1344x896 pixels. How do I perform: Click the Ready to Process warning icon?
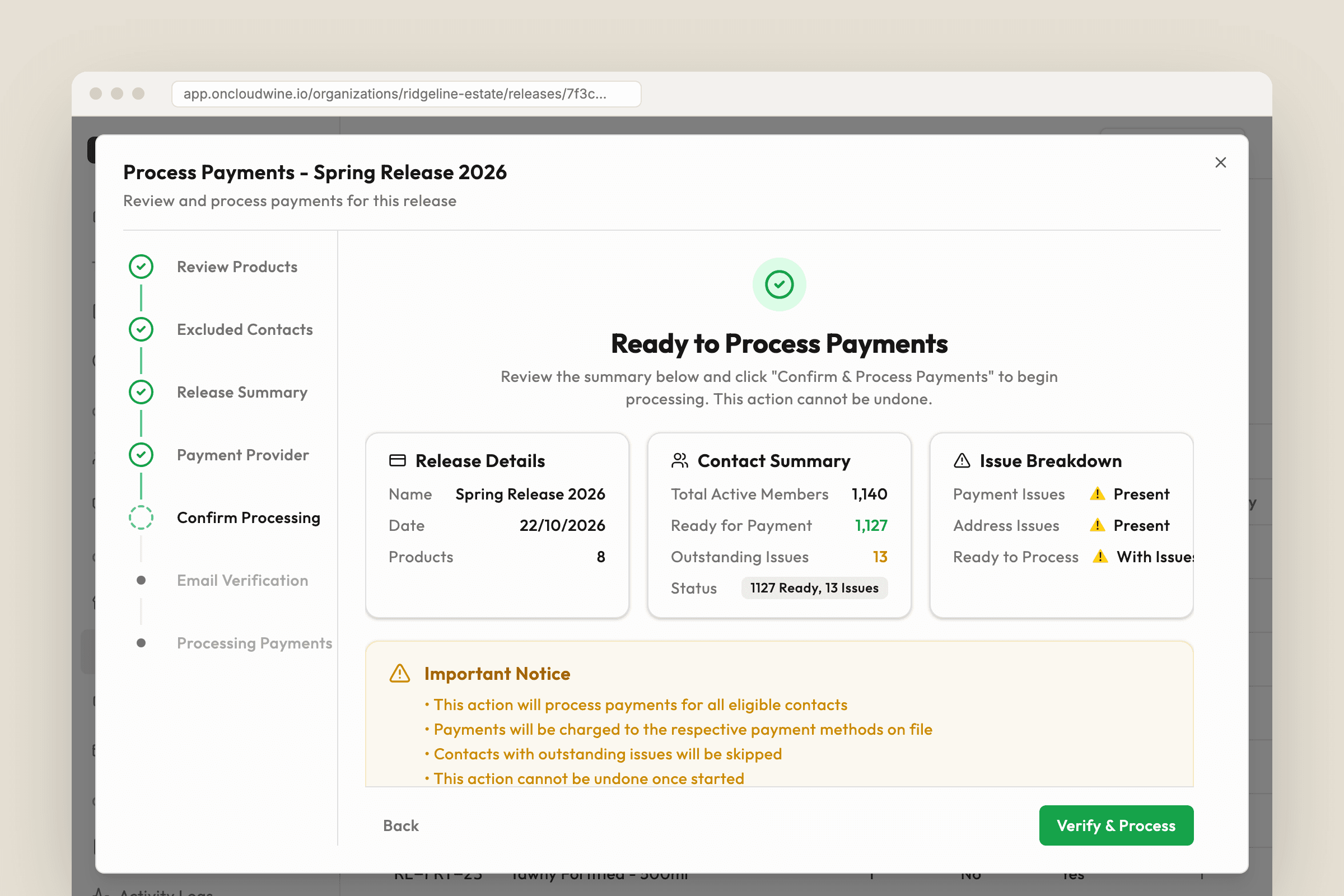tap(1100, 557)
